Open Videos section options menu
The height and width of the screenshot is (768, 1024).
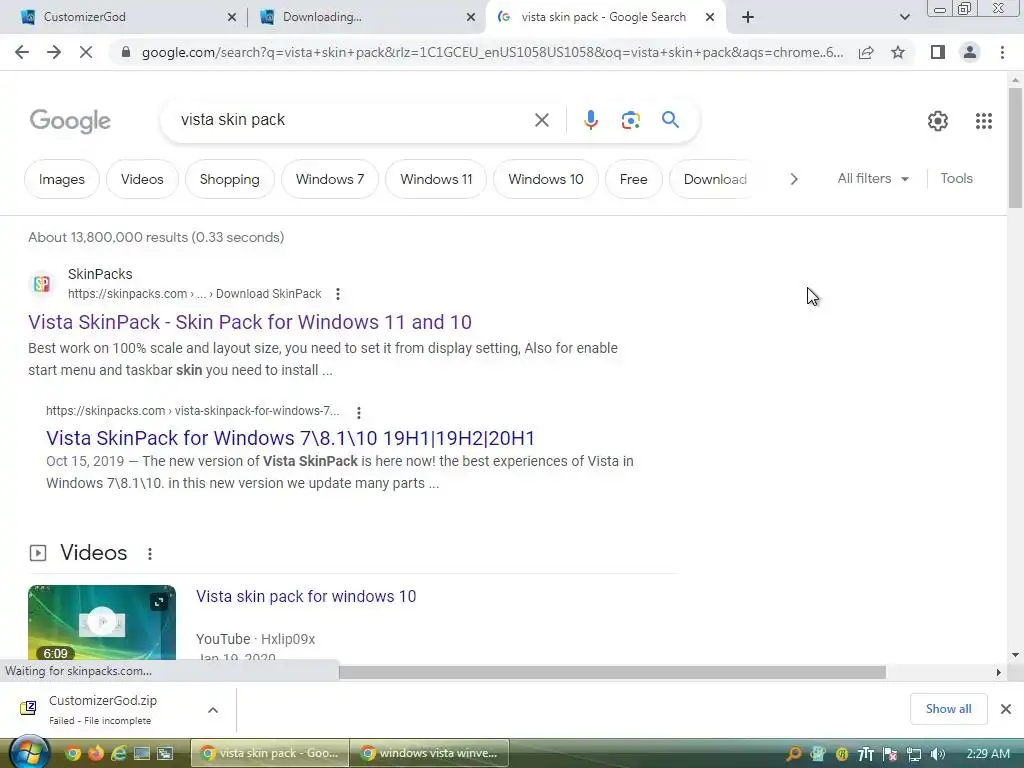[150, 554]
